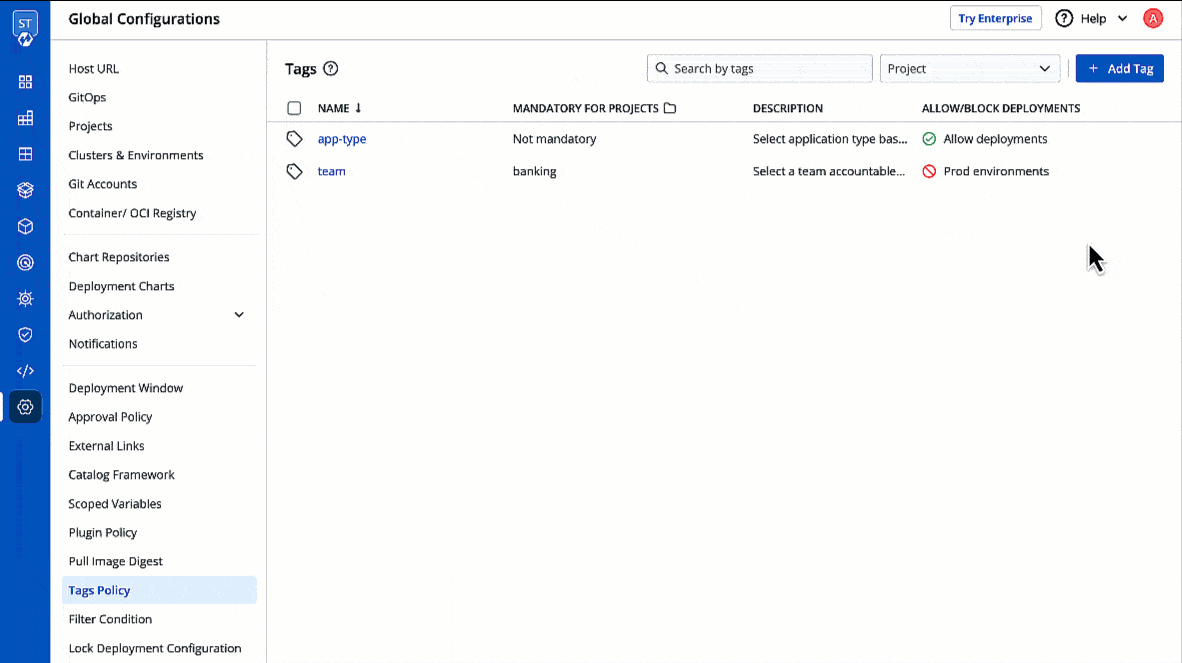This screenshot has width=1182, height=663.
Task: Switch to the Filter Condition section
Action: click(x=110, y=618)
